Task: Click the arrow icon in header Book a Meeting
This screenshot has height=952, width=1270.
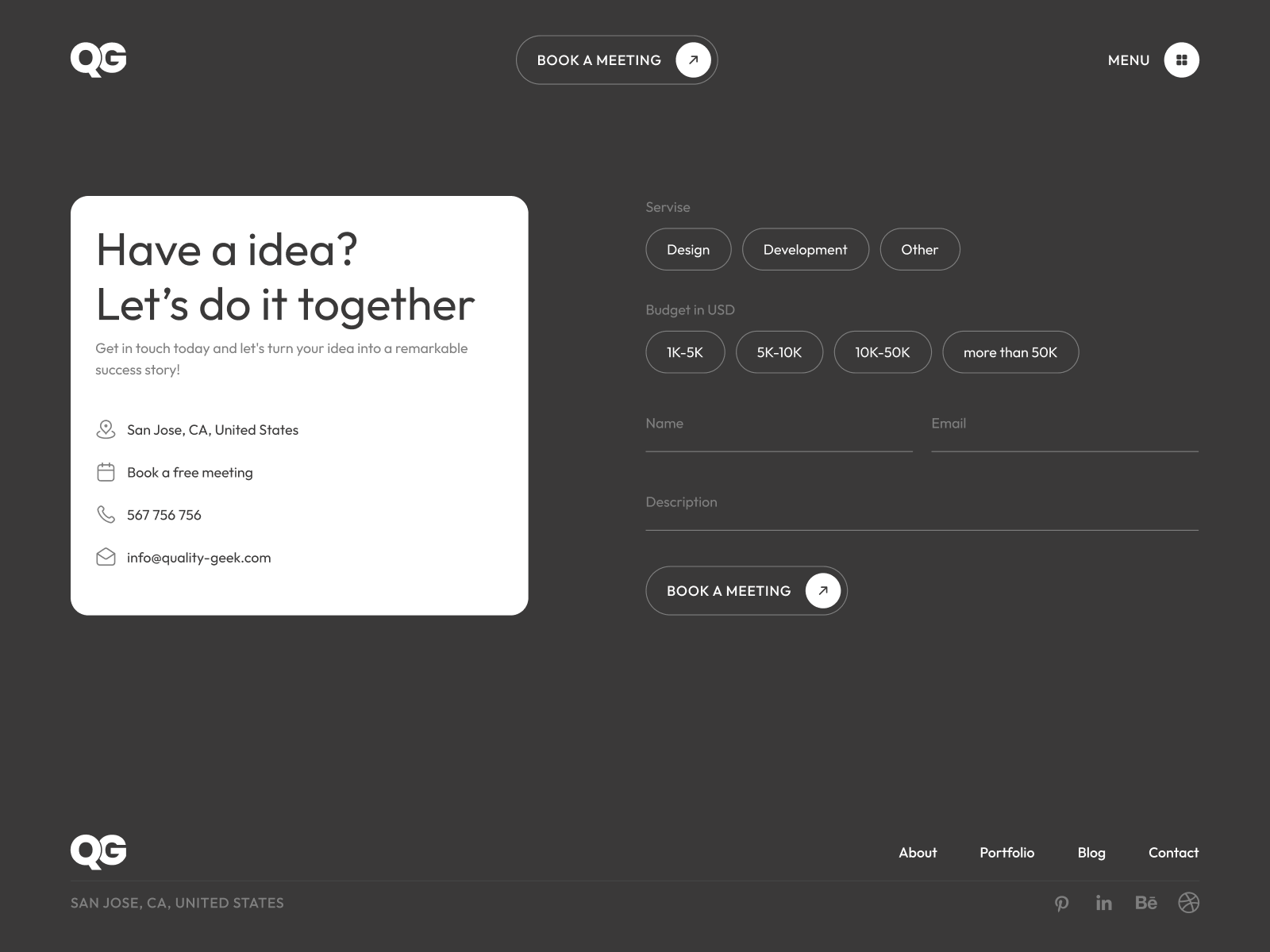Action: click(x=693, y=60)
